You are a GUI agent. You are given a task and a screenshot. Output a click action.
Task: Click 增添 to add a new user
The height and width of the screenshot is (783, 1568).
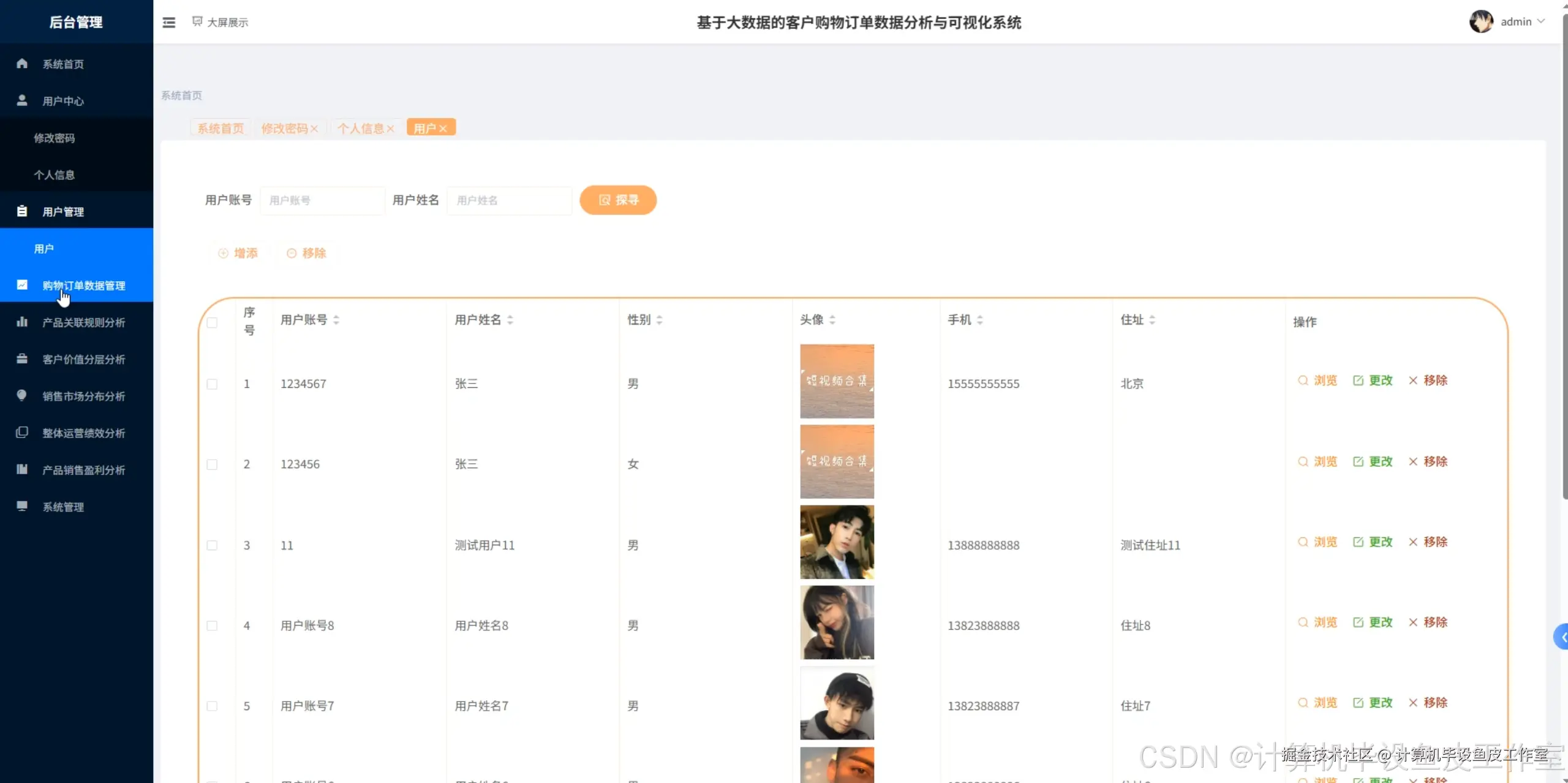(x=239, y=252)
